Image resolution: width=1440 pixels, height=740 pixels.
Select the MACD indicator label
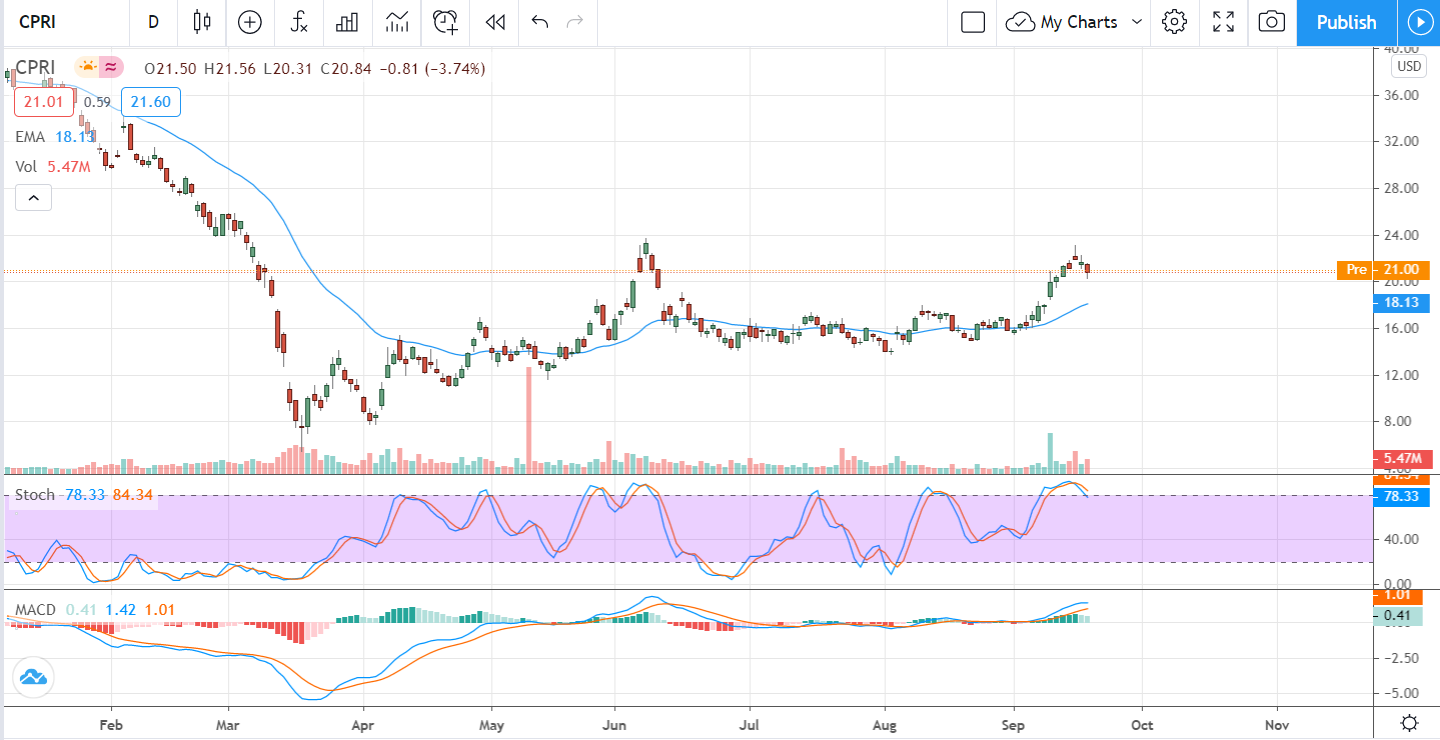tap(35, 610)
